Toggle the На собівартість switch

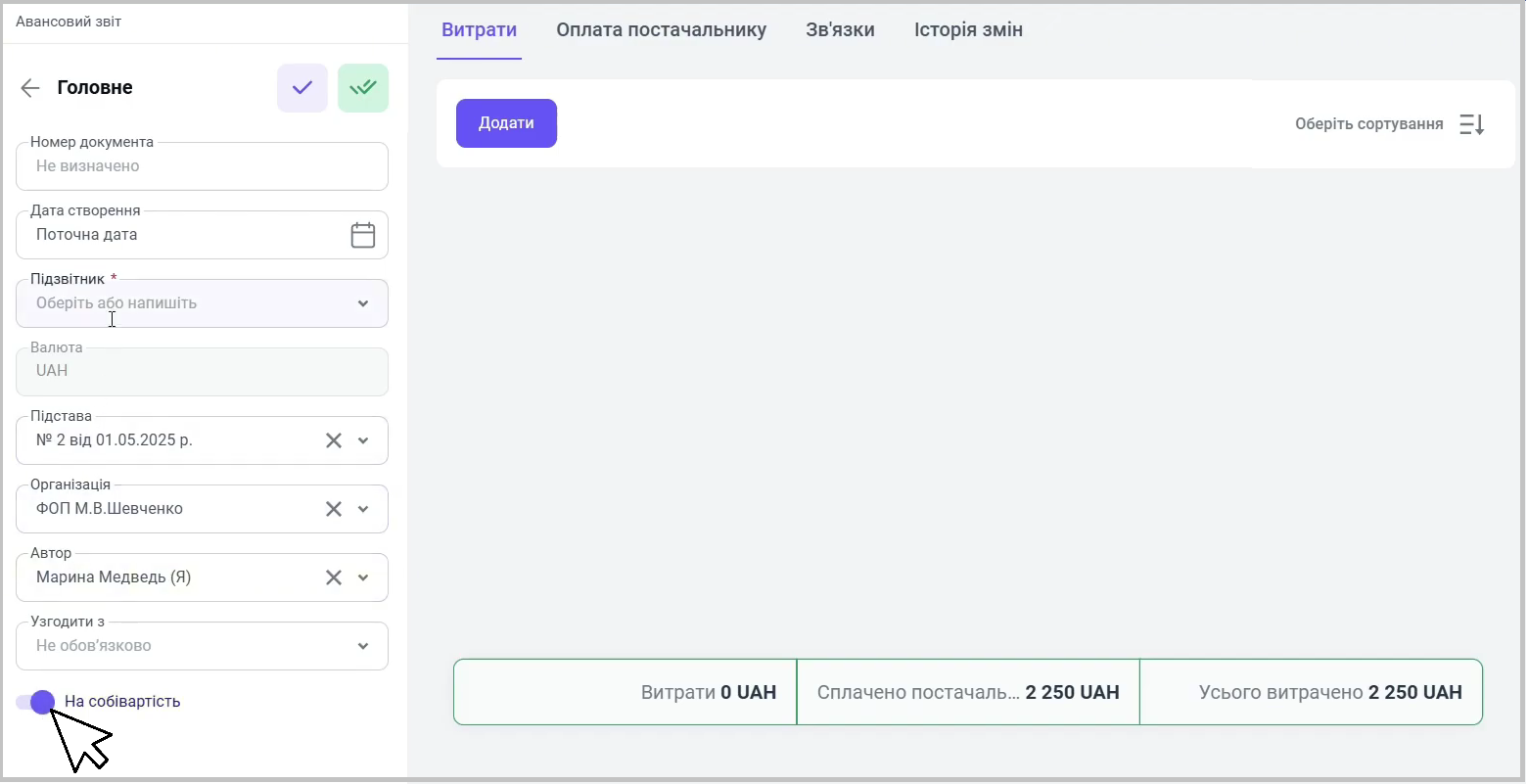pos(36,702)
